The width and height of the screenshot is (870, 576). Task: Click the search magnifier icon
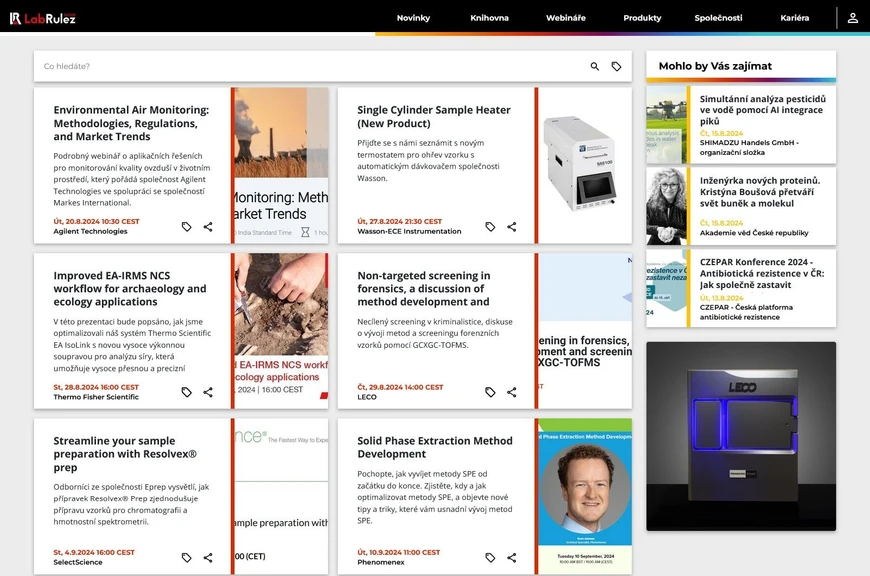tap(595, 67)
